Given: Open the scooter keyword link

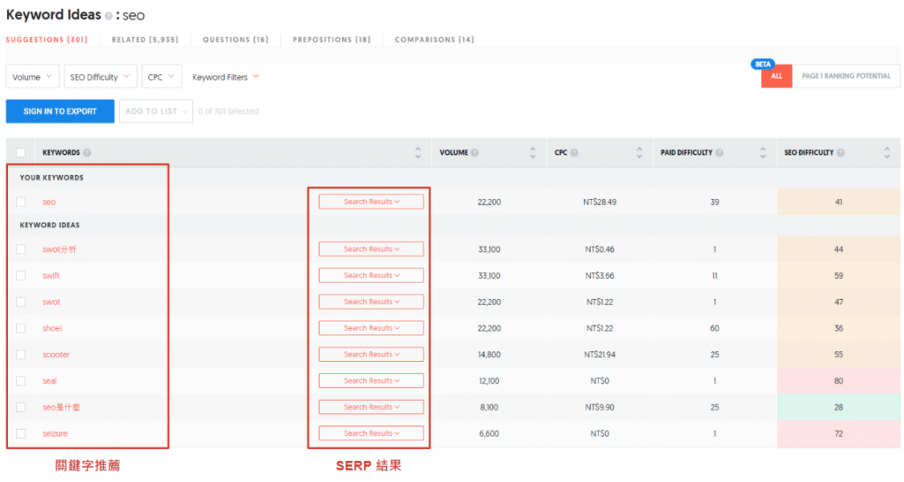Looking at the screenshot, I should (56, 355).
